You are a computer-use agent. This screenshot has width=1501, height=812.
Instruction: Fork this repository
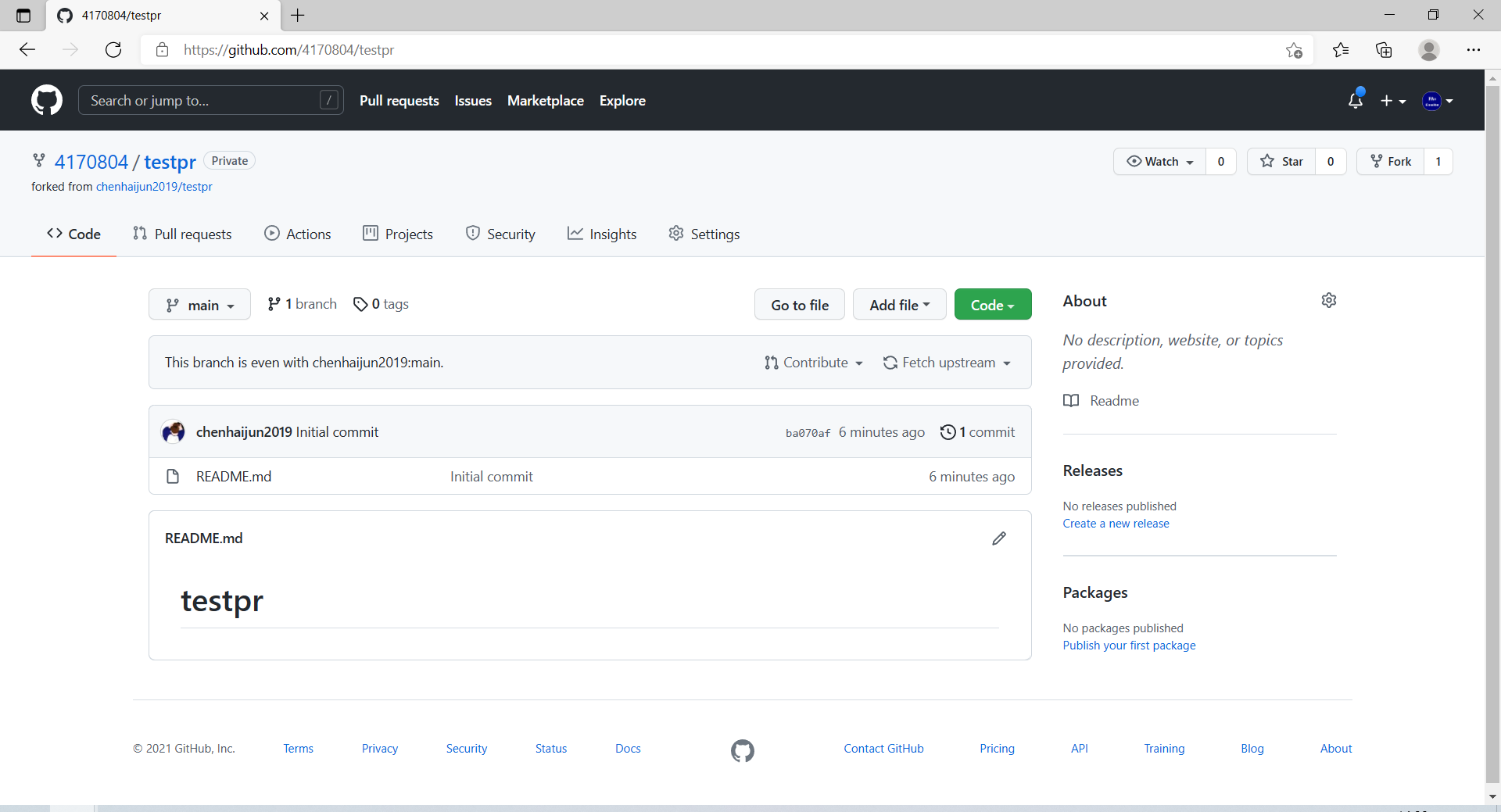pos(1391,162)
